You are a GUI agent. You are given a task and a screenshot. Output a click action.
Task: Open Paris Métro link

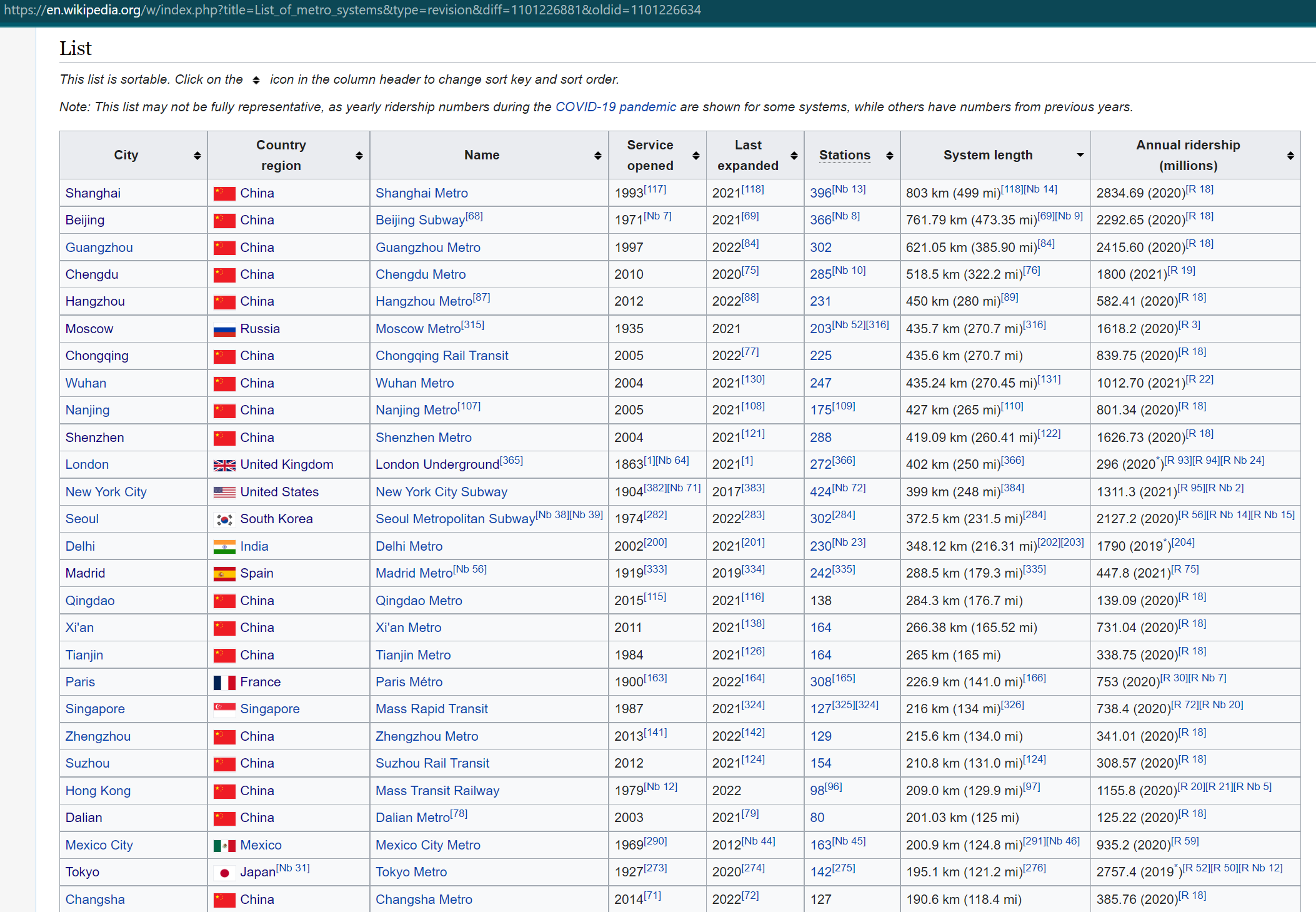pyautogui.click(x=409, y=682)
